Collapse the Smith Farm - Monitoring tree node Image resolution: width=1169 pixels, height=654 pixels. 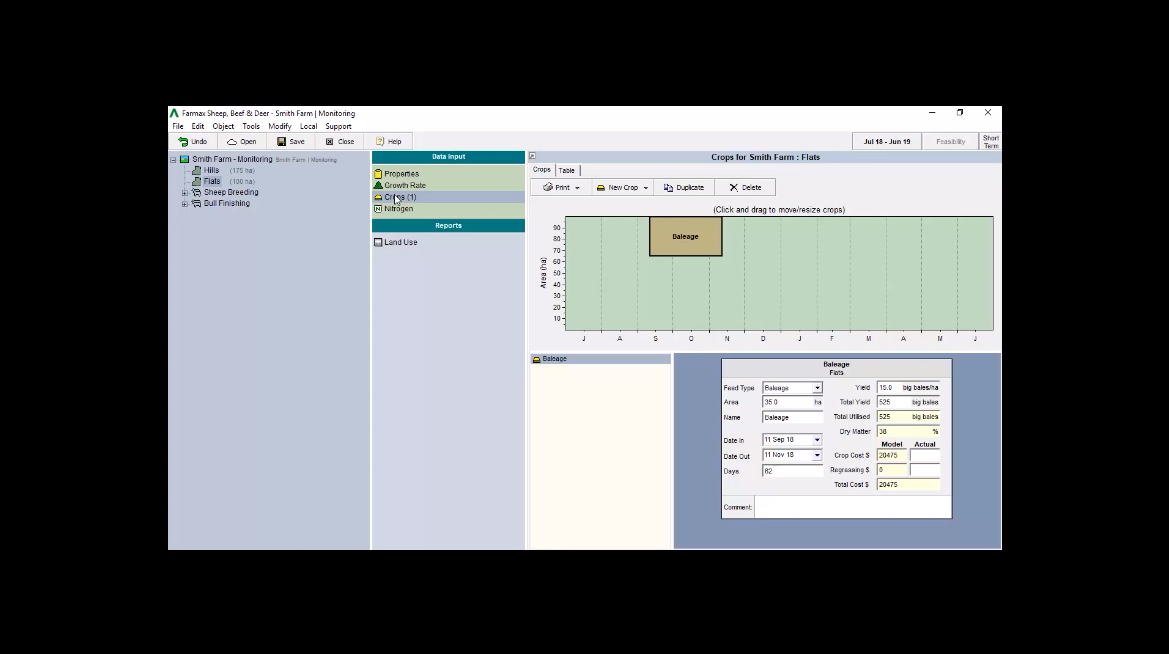click(x=173, y=160)
